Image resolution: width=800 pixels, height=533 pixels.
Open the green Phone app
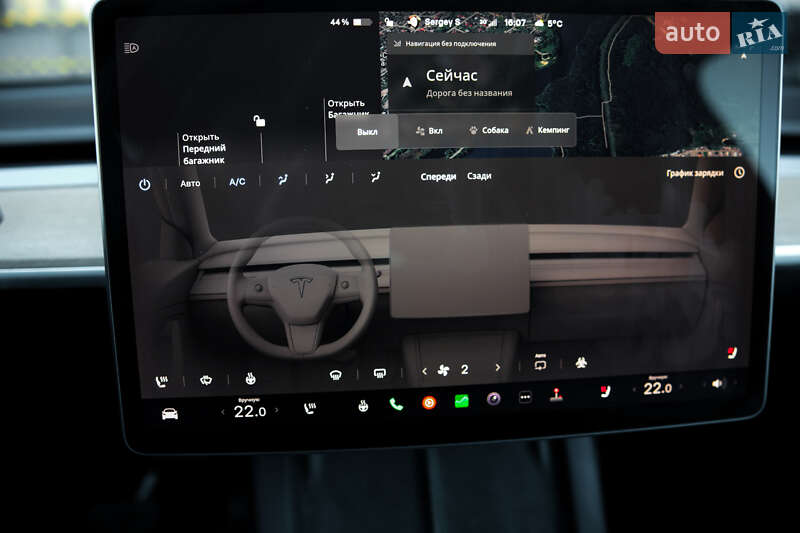pyautogui.click(x=396, y=404)
